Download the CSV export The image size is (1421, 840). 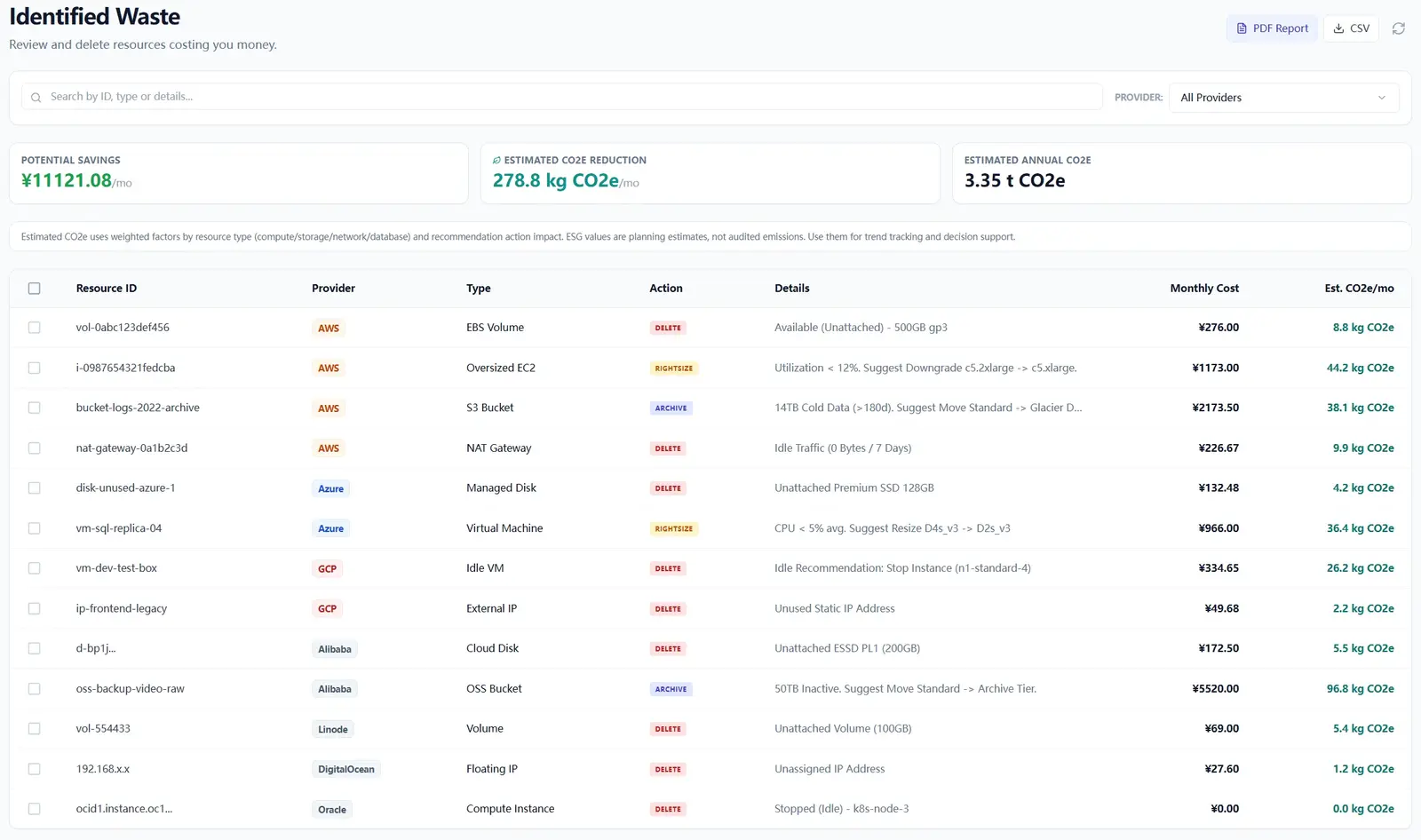coord(1351,28)
